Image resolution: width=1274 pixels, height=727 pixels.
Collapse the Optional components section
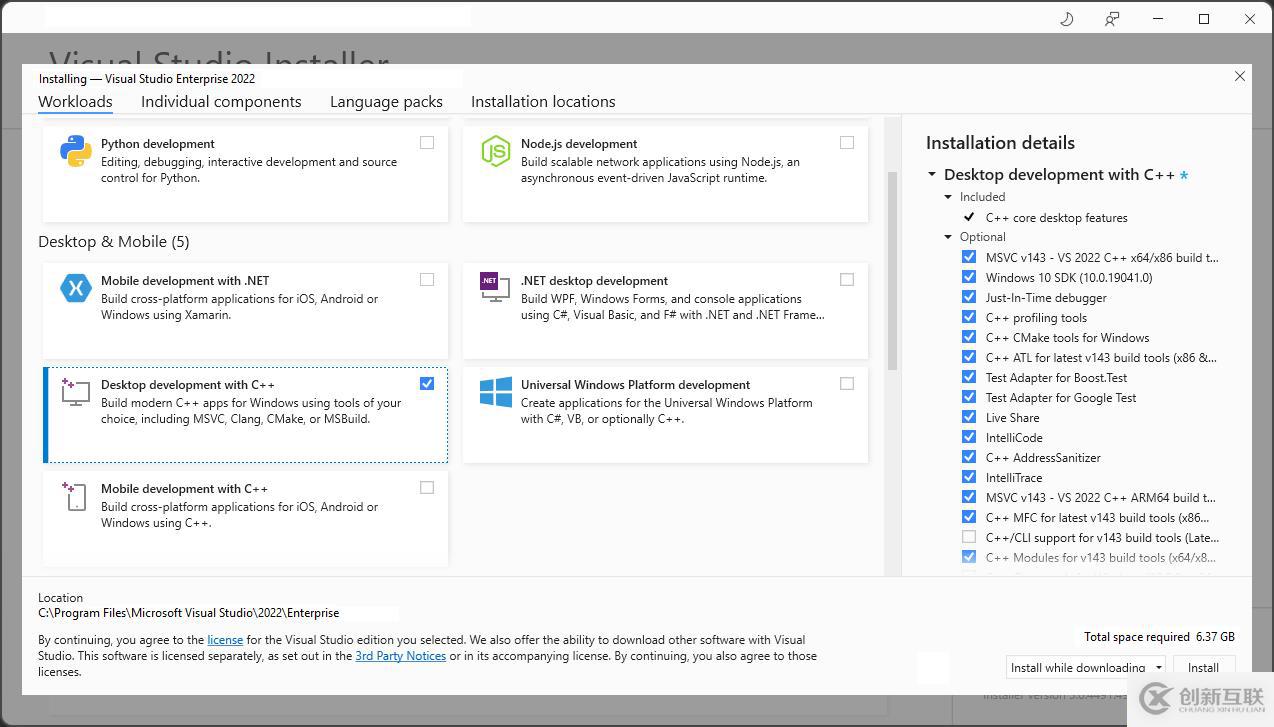[x=949, y=237]
